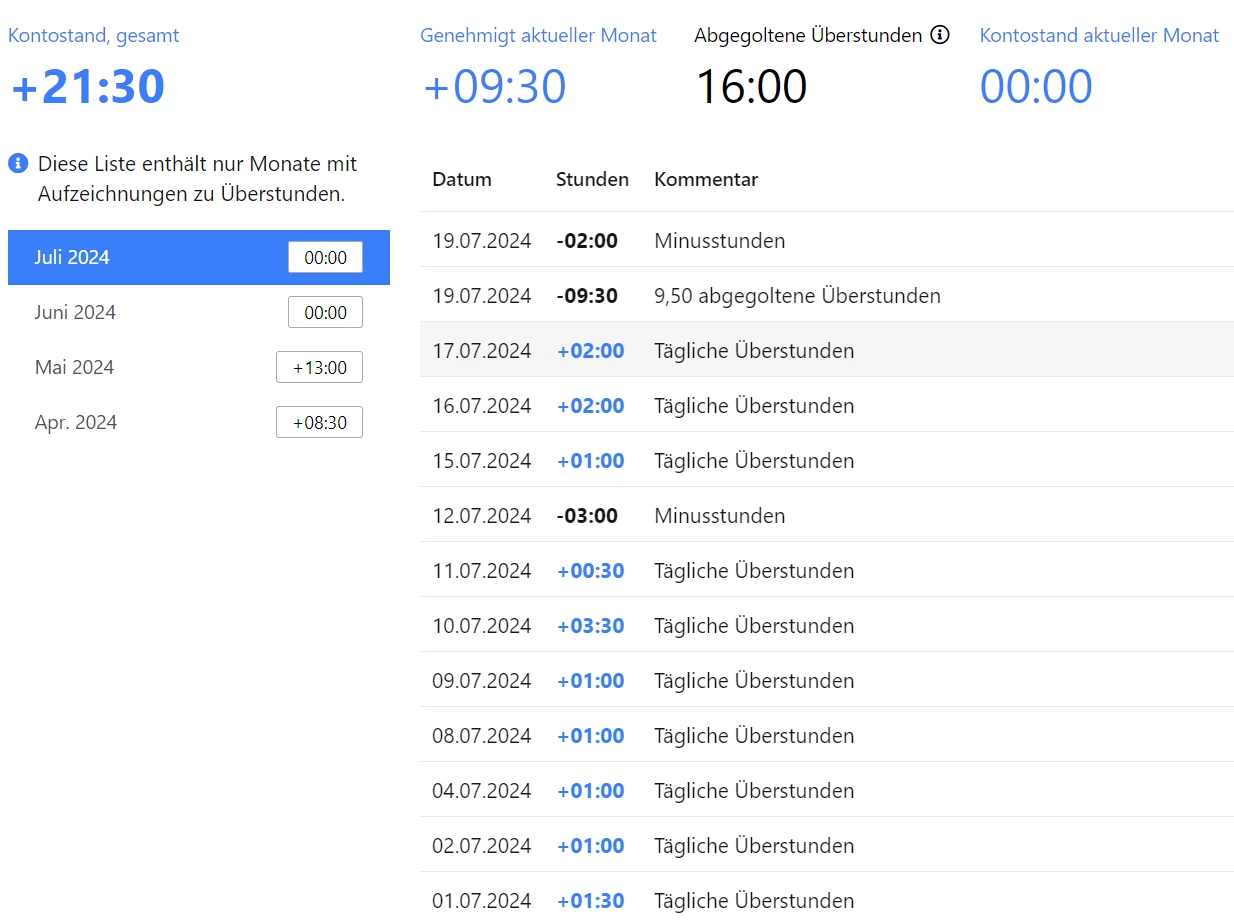1234x923 pixels.
Task: Click Kontostand aktueller Monat heading
Action: click(1099, 35)
